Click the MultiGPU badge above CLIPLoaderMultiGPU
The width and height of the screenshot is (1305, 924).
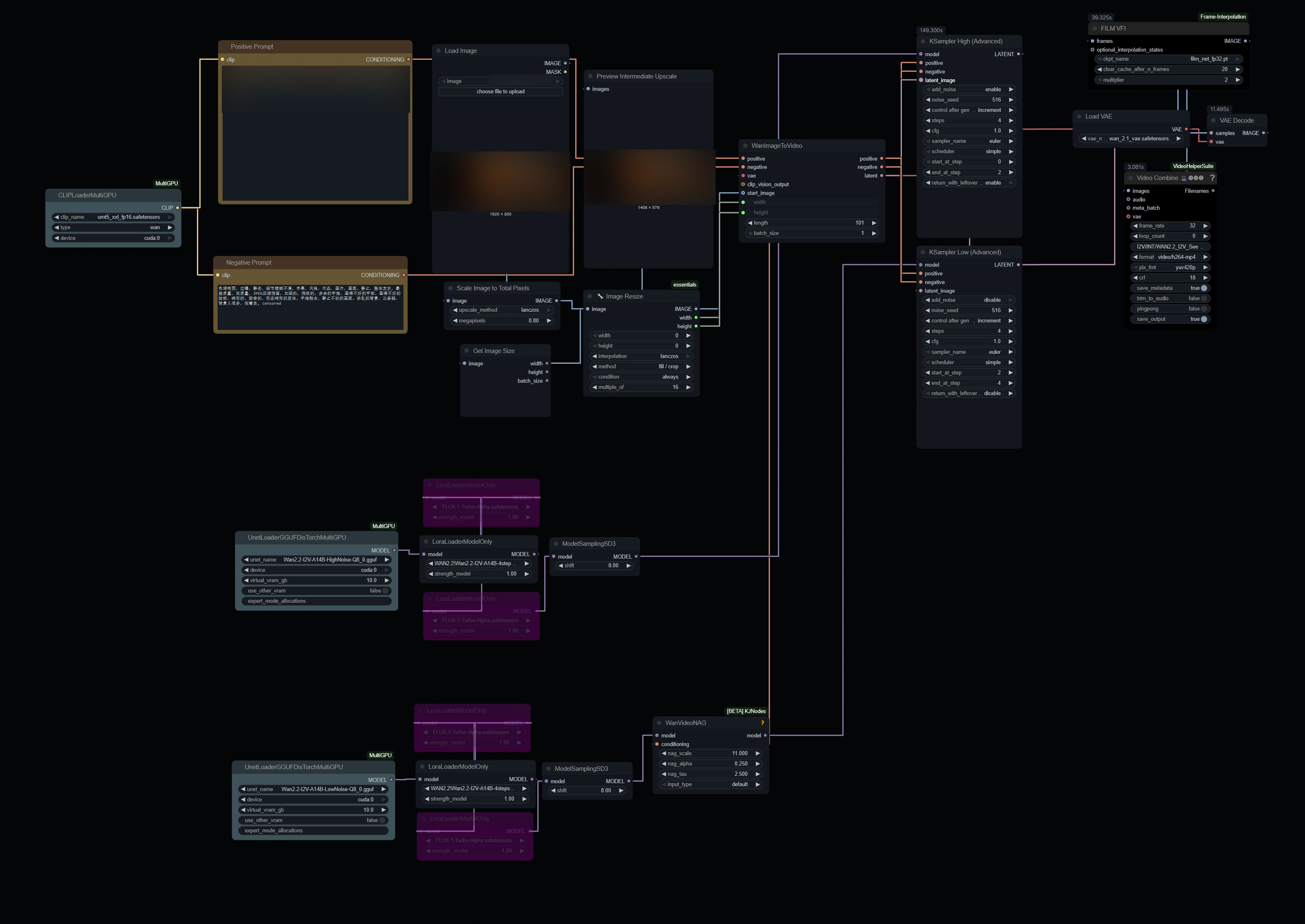[167, 183]
